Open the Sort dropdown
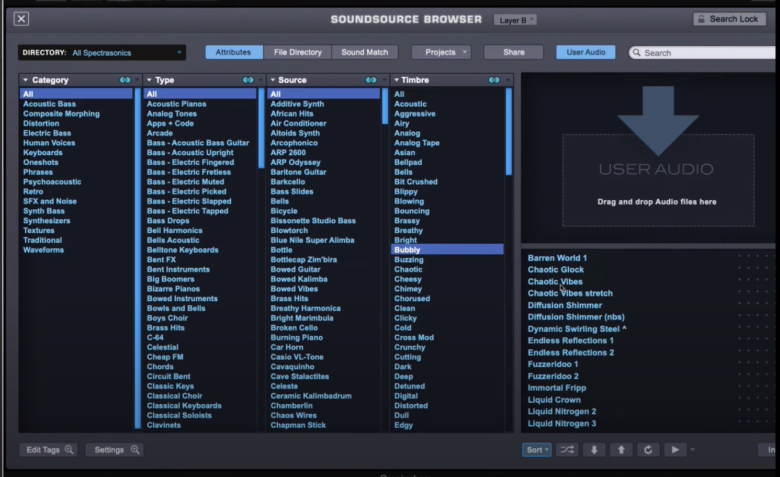Viewport: 780px width, 477px height. (537, 450)
